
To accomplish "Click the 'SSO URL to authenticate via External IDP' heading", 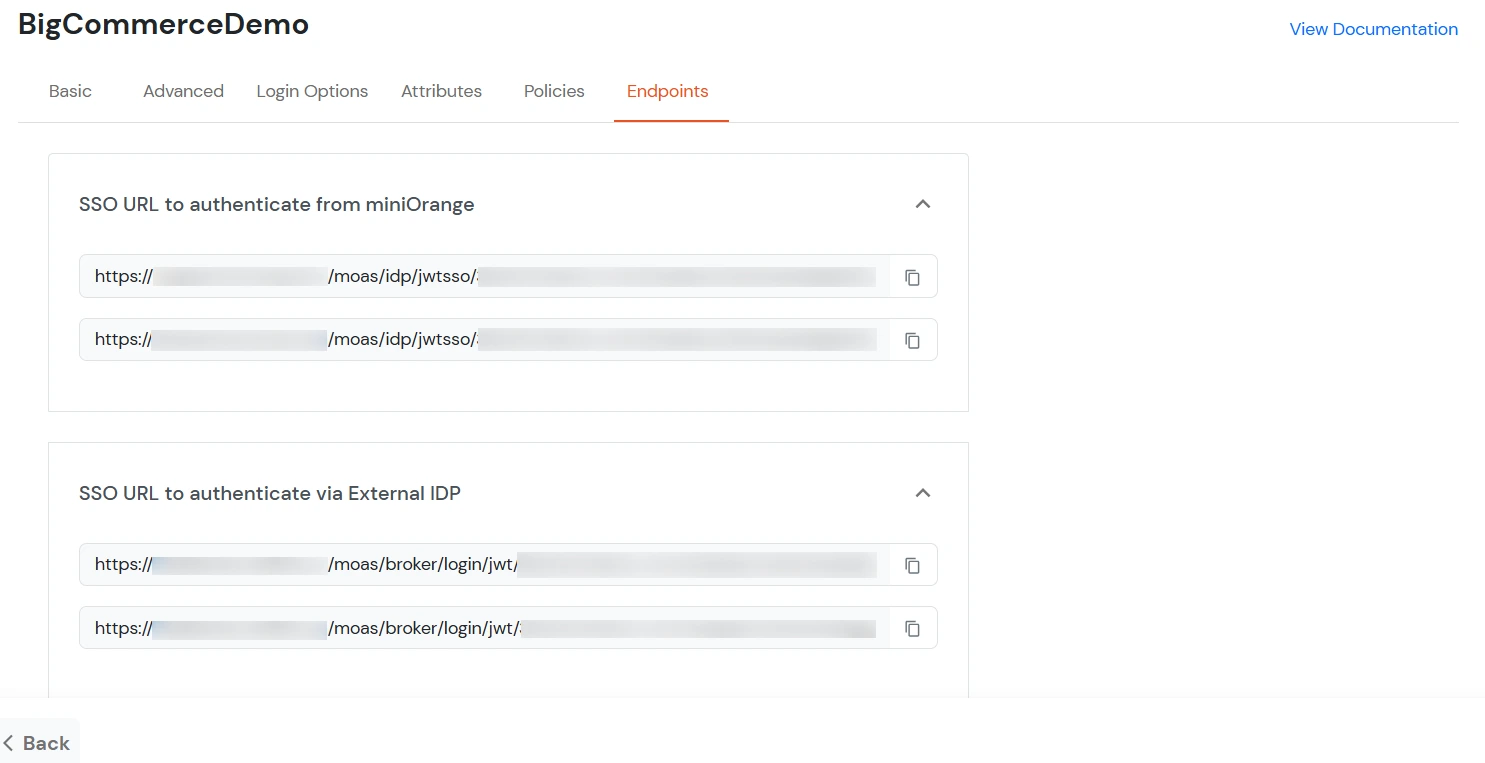I will (x=270, y=493).
